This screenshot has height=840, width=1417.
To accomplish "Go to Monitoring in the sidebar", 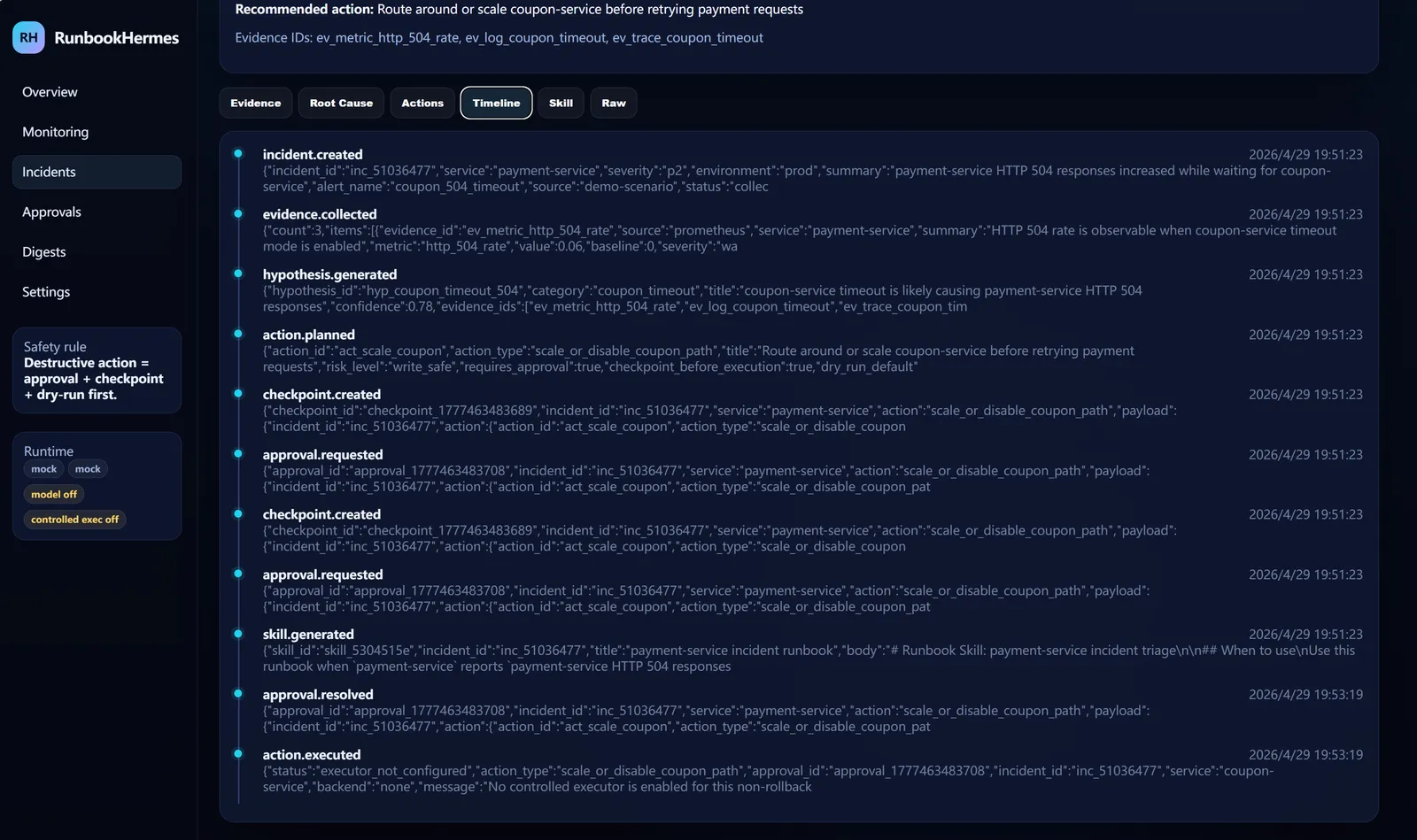I will [x=97, y=132].
